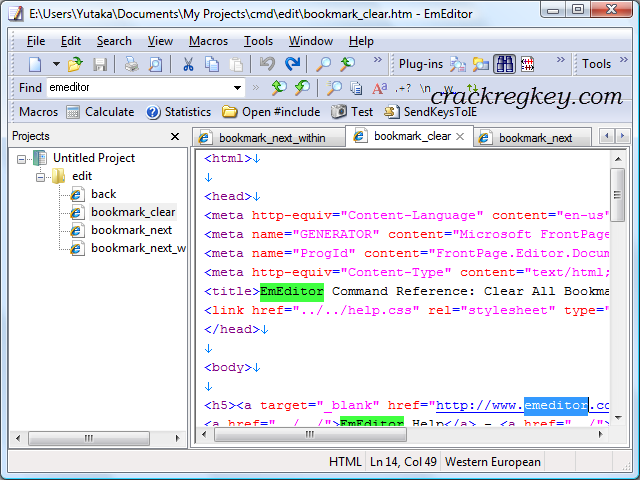Open the Macros menu
640x480 pixels.
pos(209,41)
